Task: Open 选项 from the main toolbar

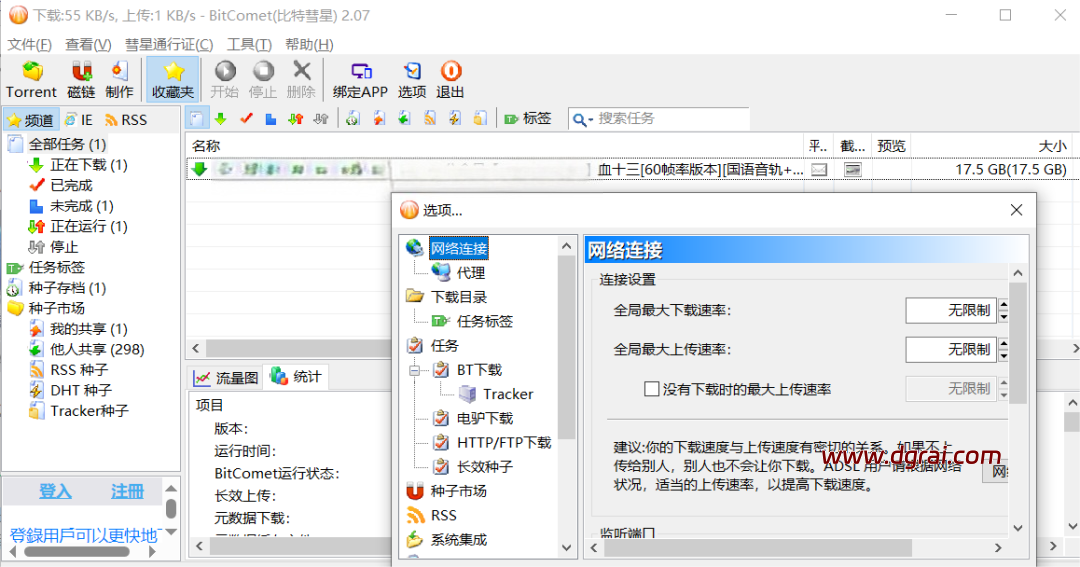Action: tap(412, 79)
